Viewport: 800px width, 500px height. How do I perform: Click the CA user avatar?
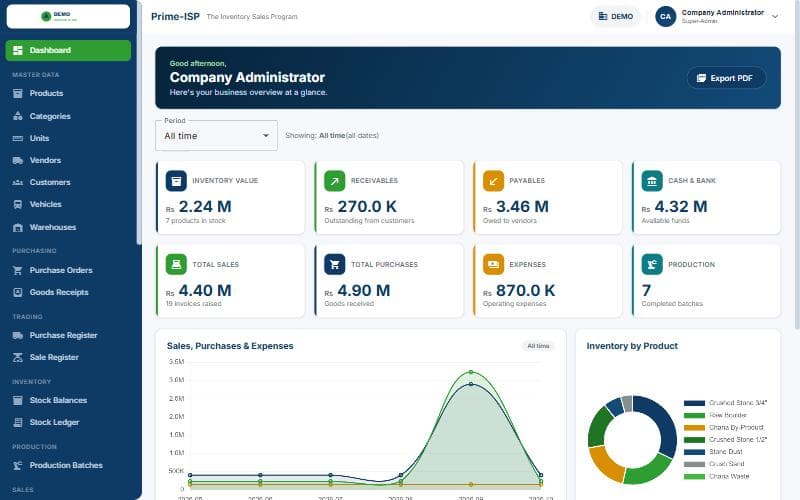[665, 16]
